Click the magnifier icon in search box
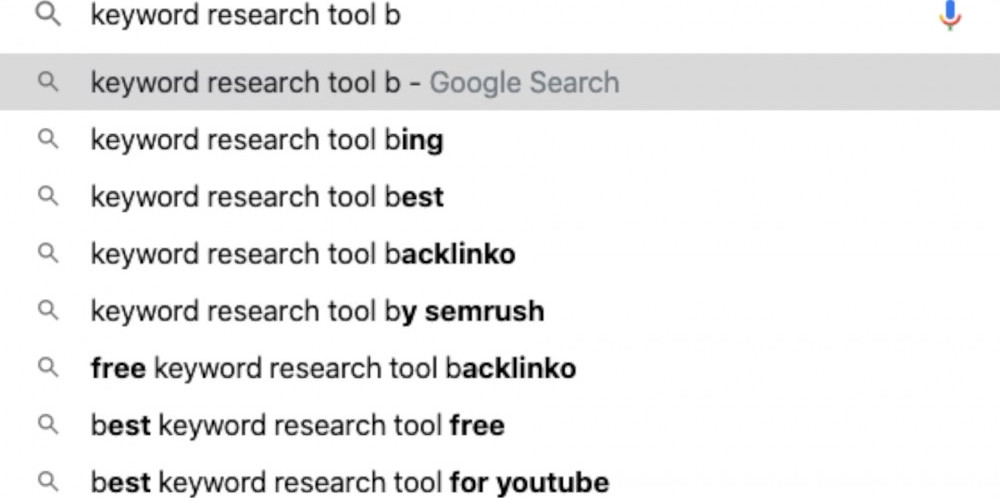 tap(48, 16)
